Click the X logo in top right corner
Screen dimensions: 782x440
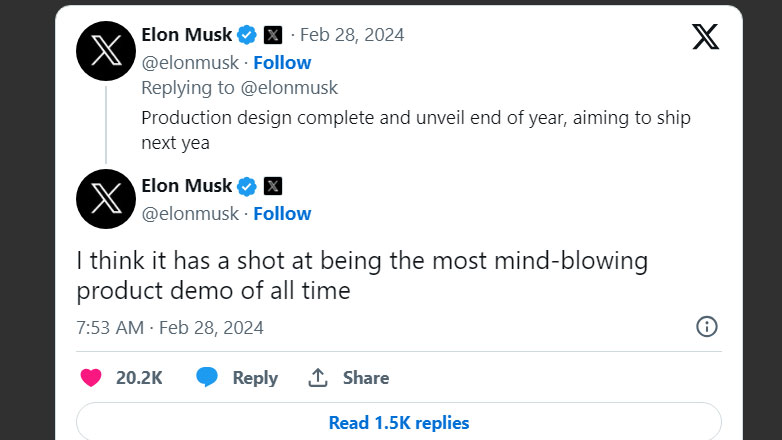705,37
